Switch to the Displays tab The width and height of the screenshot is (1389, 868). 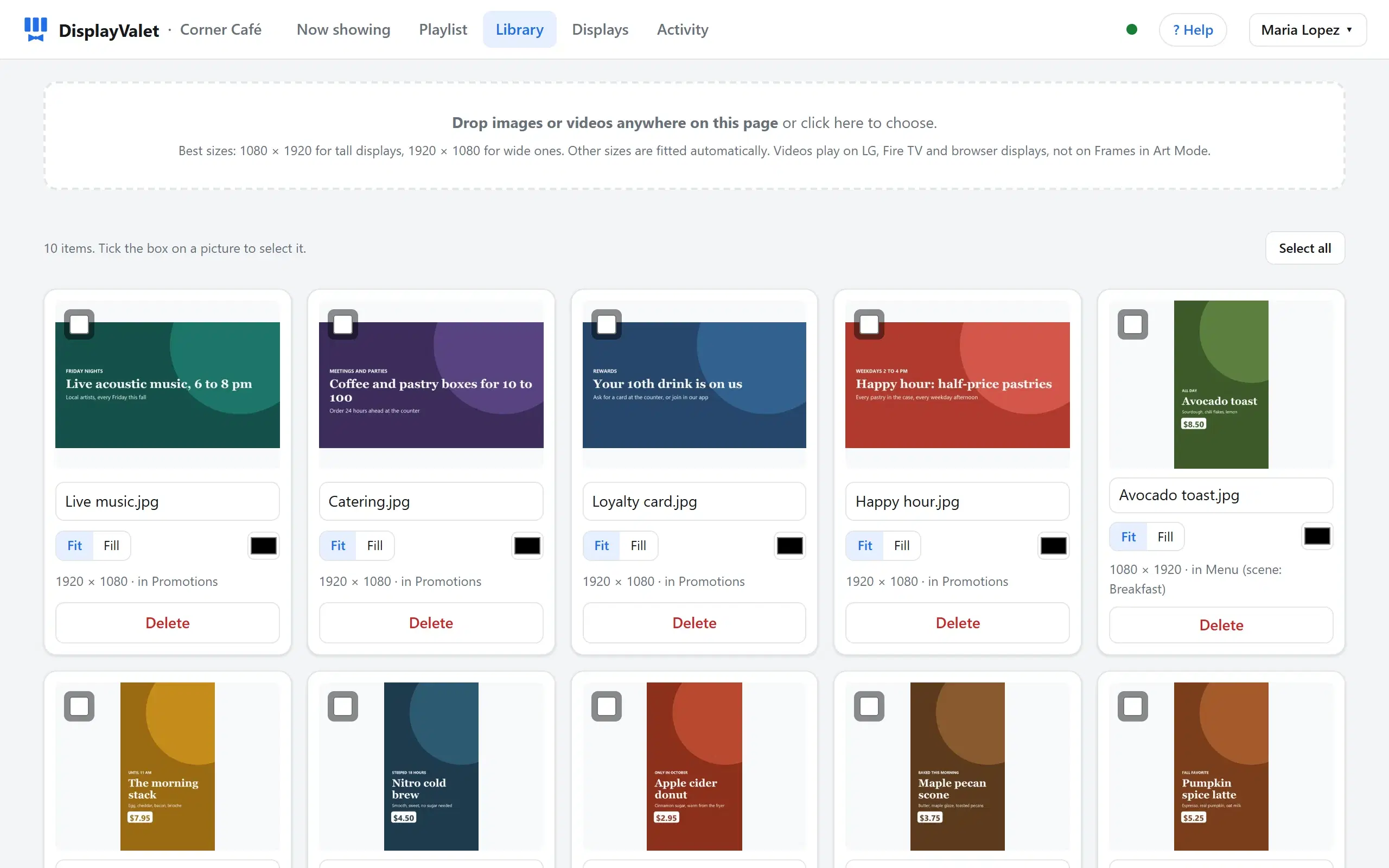point(600,29)
